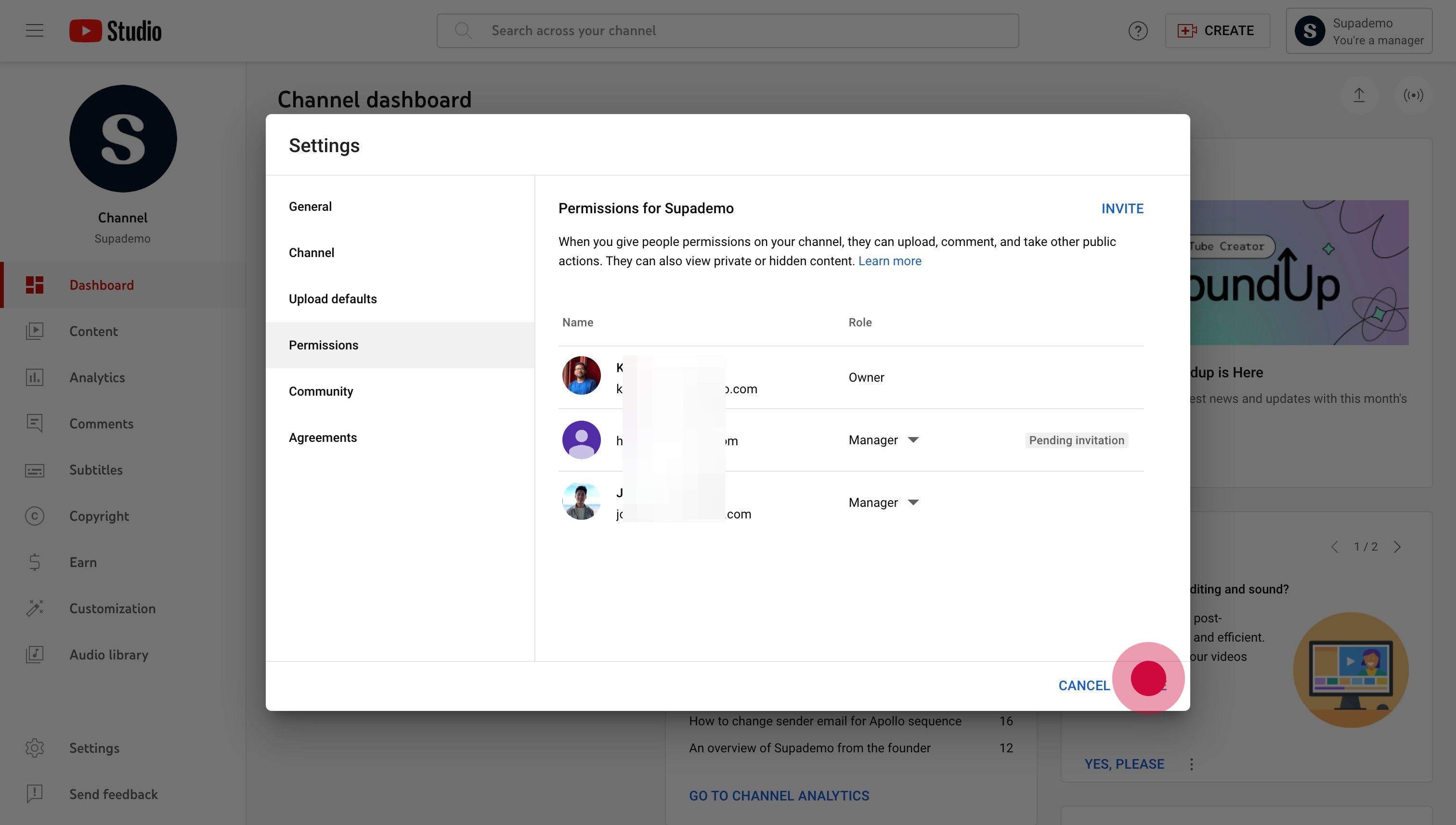
Task: Go to next card with right chevron
Action: pyautogui.click(x=1397, y=547)
